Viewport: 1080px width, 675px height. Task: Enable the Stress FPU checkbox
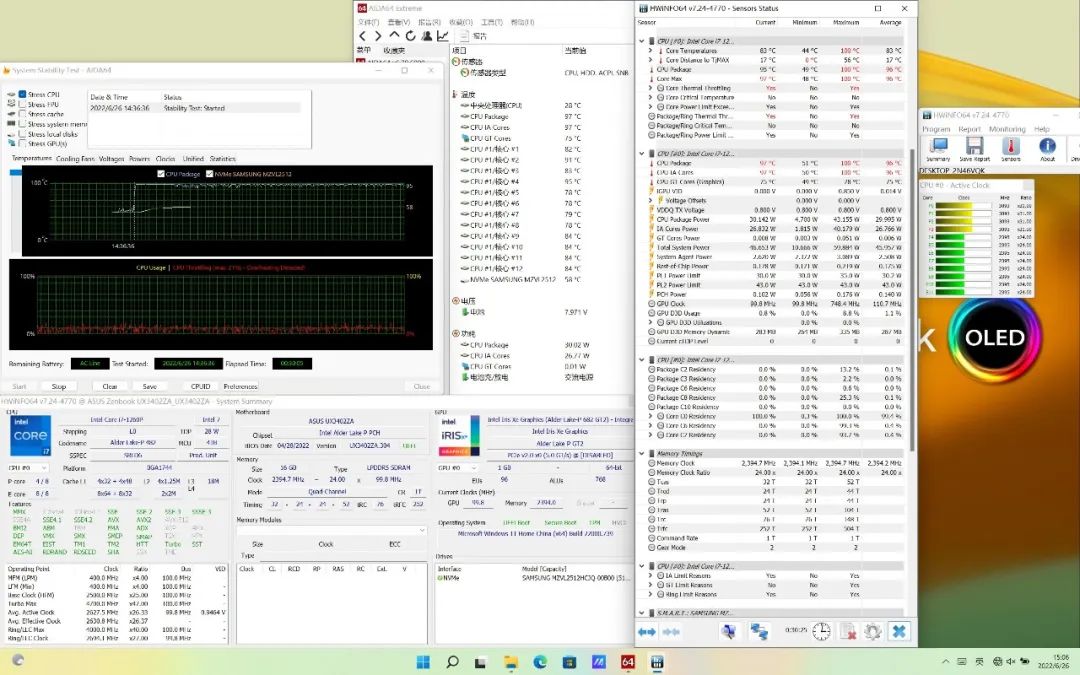pos(22,104)
